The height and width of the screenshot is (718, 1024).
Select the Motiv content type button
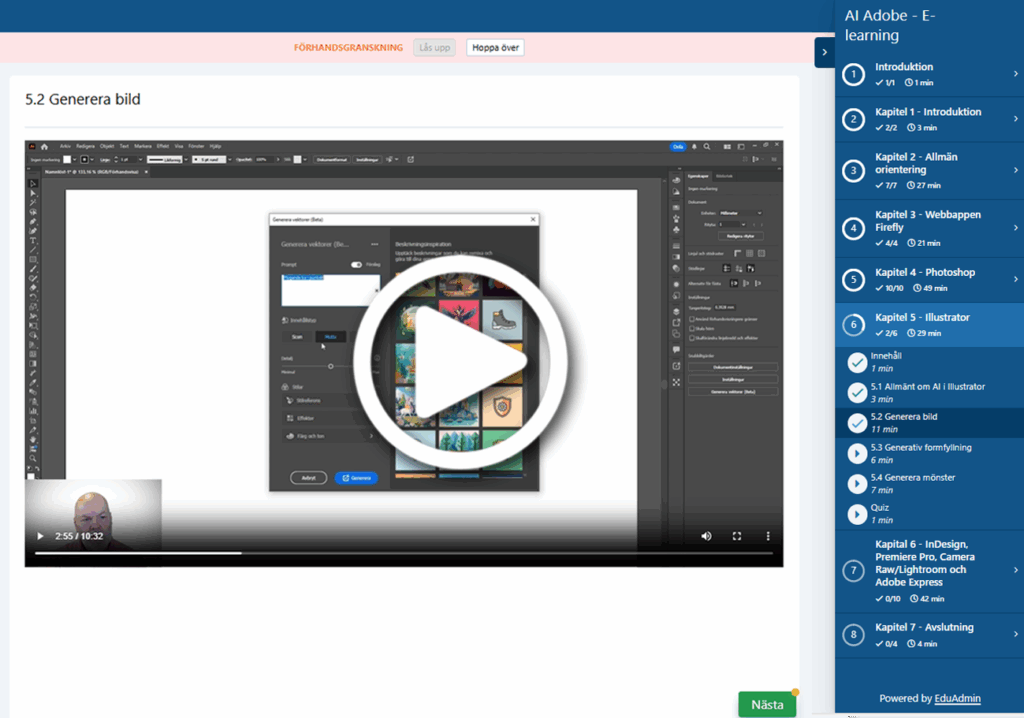pyautogui.click(x=330, y=337)
